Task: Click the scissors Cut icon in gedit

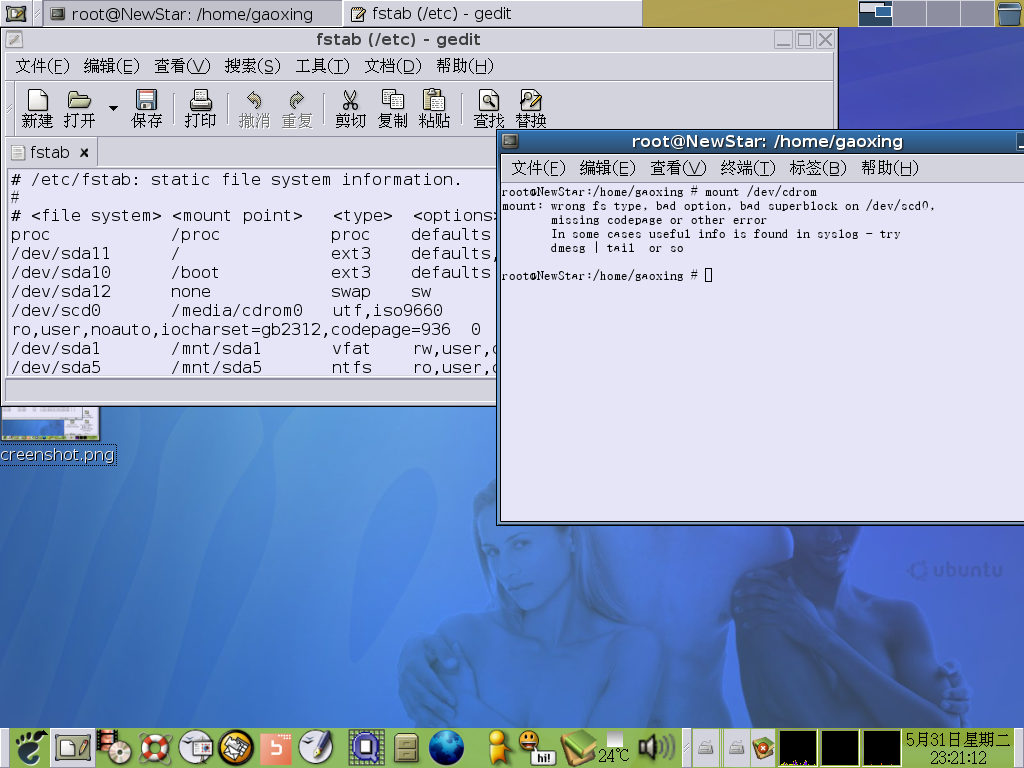Action: (x=350, y=108)
